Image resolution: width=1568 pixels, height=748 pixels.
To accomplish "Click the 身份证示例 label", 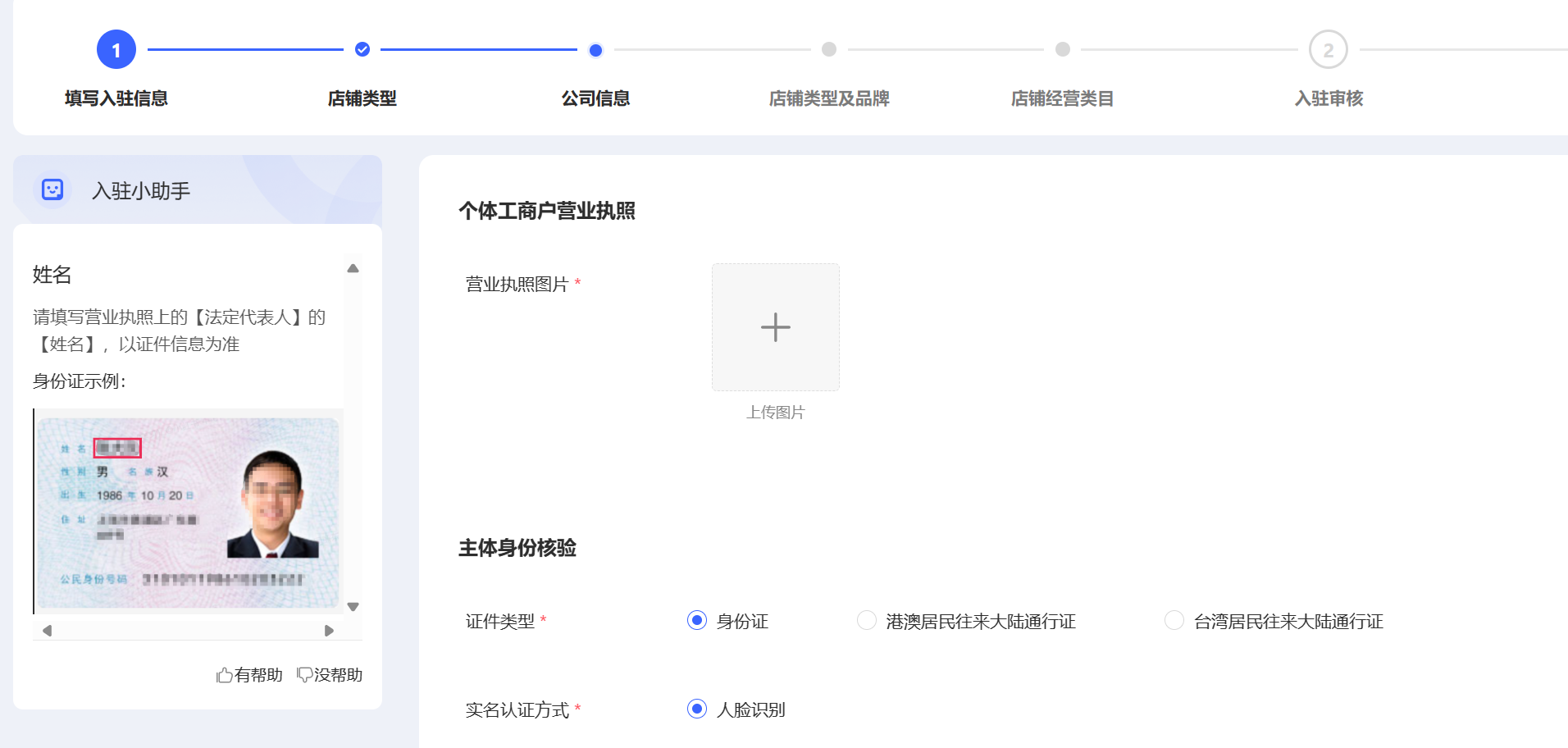I will coord(80,381).
